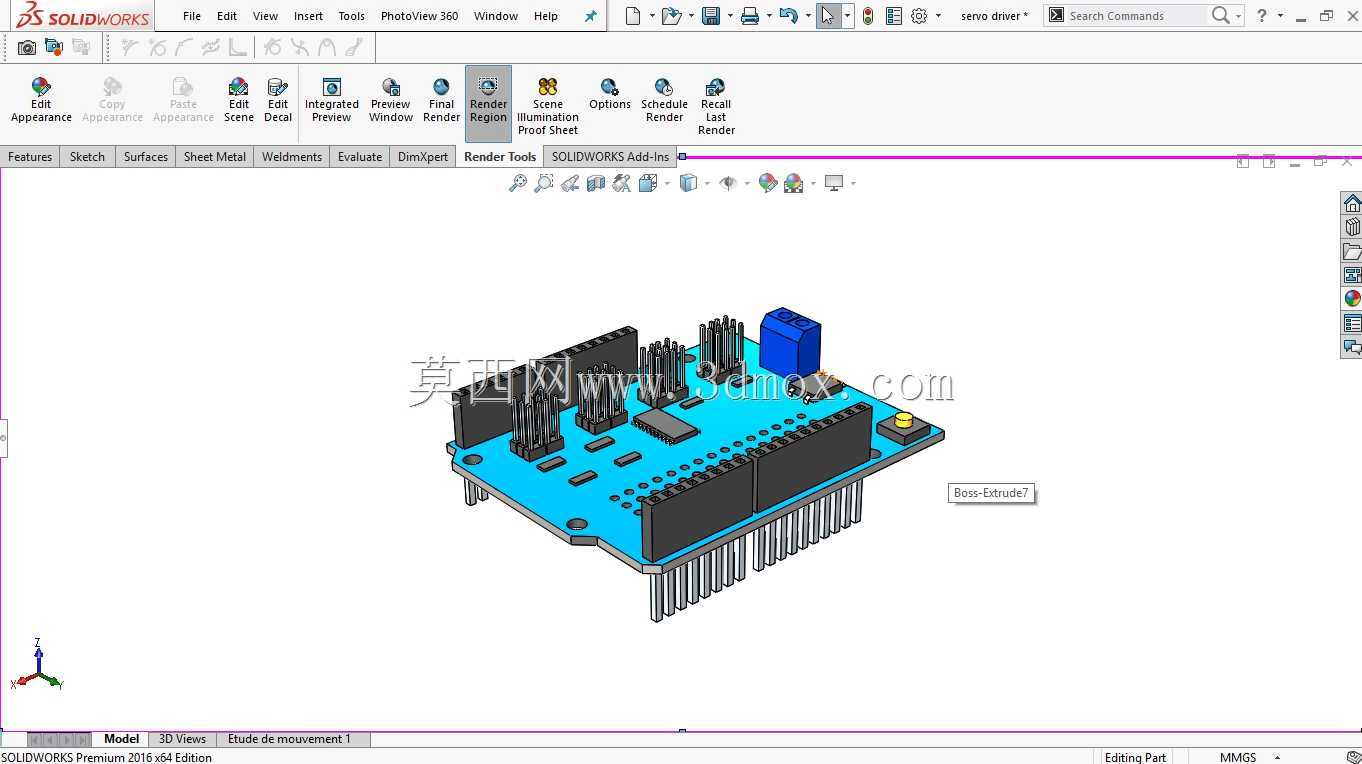The height and width of the screenshot is (764, 1362).
Task: Open the Tools menu
Action: (352, 16)
